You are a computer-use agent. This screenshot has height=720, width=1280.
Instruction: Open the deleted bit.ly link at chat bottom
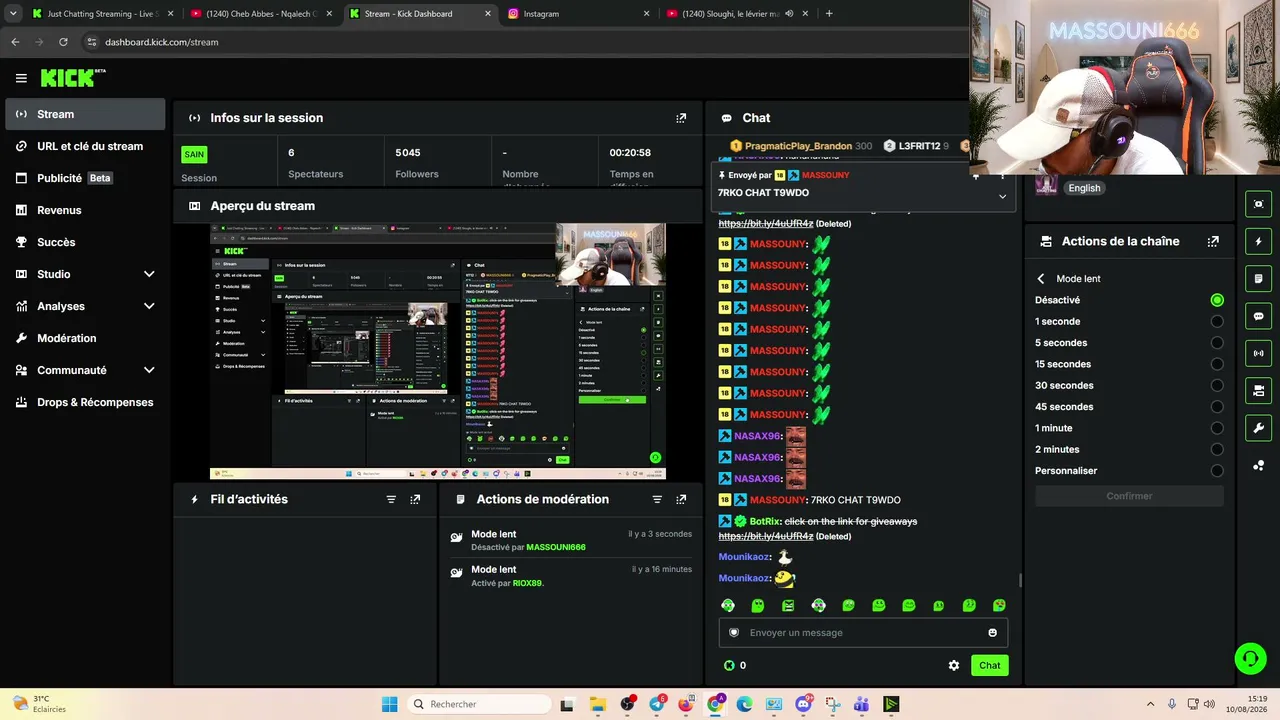coord(766,536)
